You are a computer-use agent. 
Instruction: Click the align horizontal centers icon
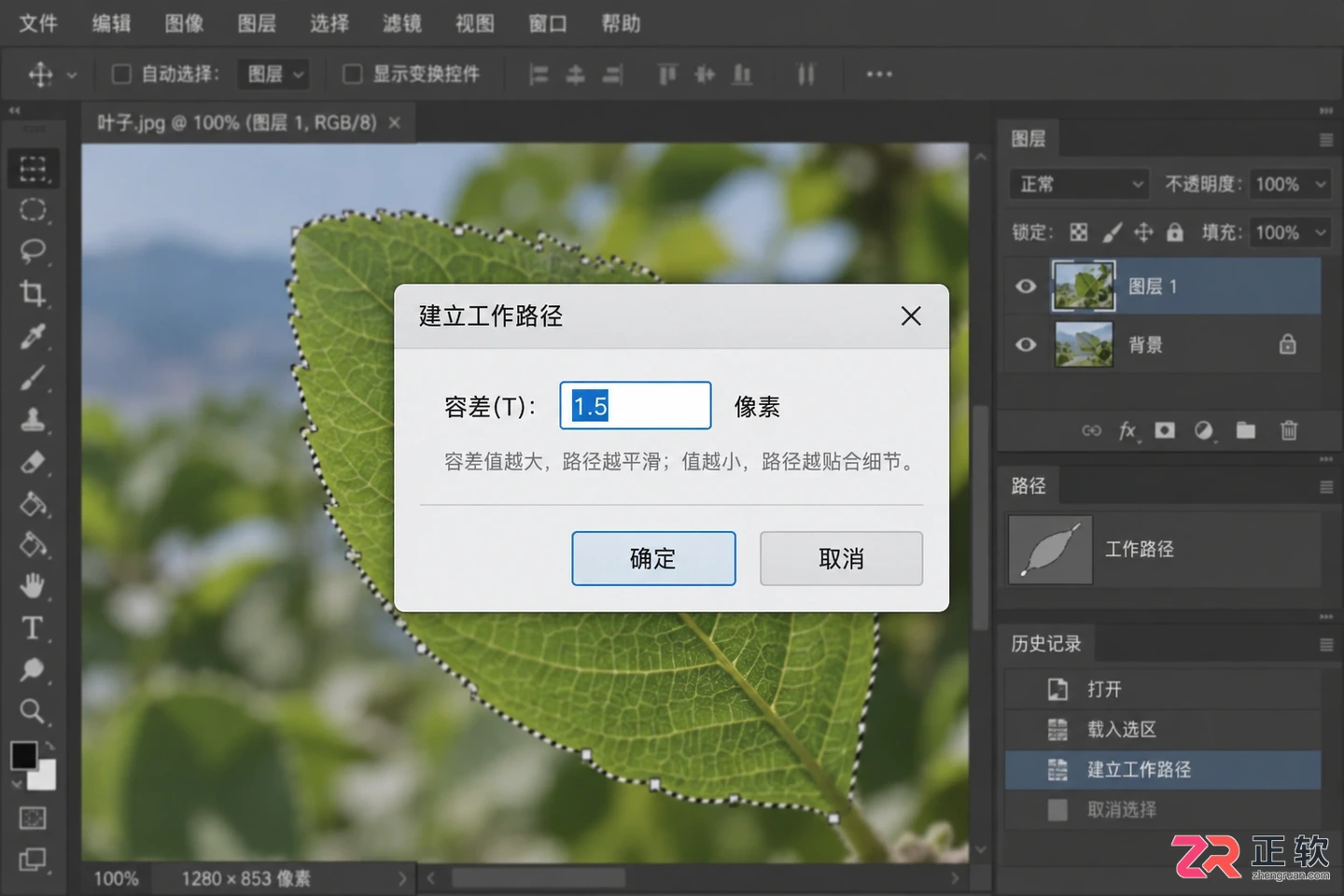point(576,75)
